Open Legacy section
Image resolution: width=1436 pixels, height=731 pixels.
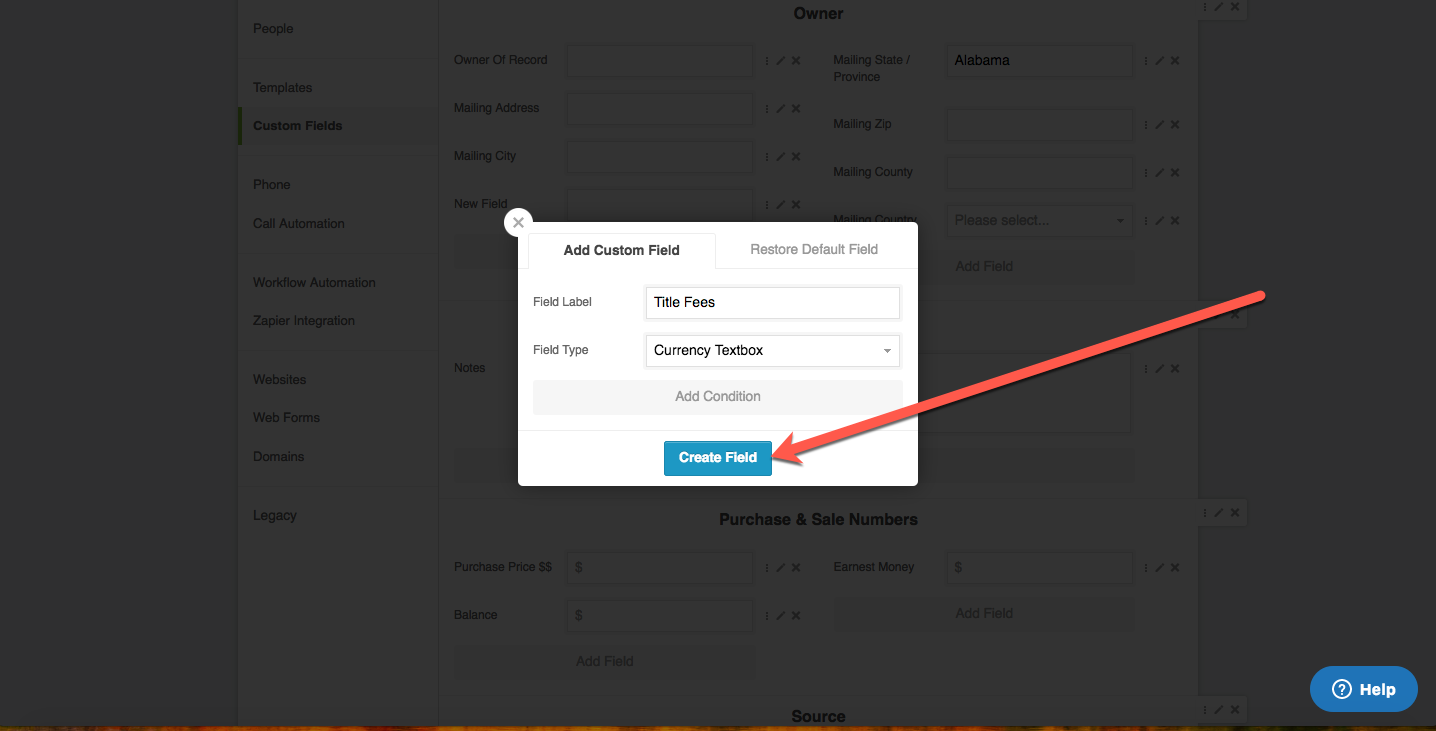pos(274,516)
